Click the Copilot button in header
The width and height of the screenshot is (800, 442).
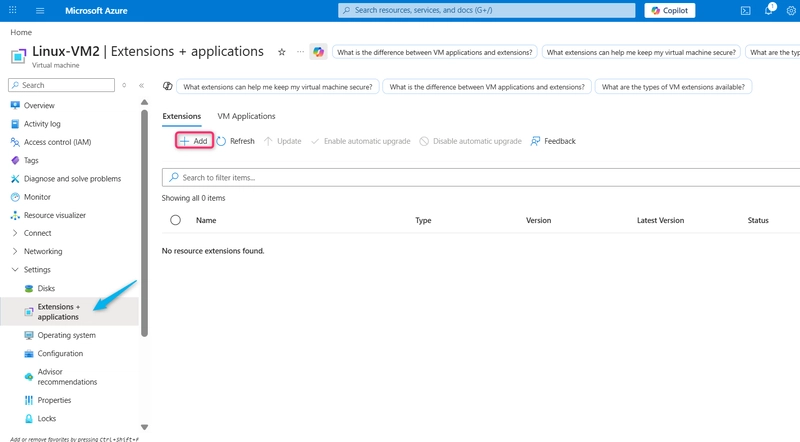point(669,10)
